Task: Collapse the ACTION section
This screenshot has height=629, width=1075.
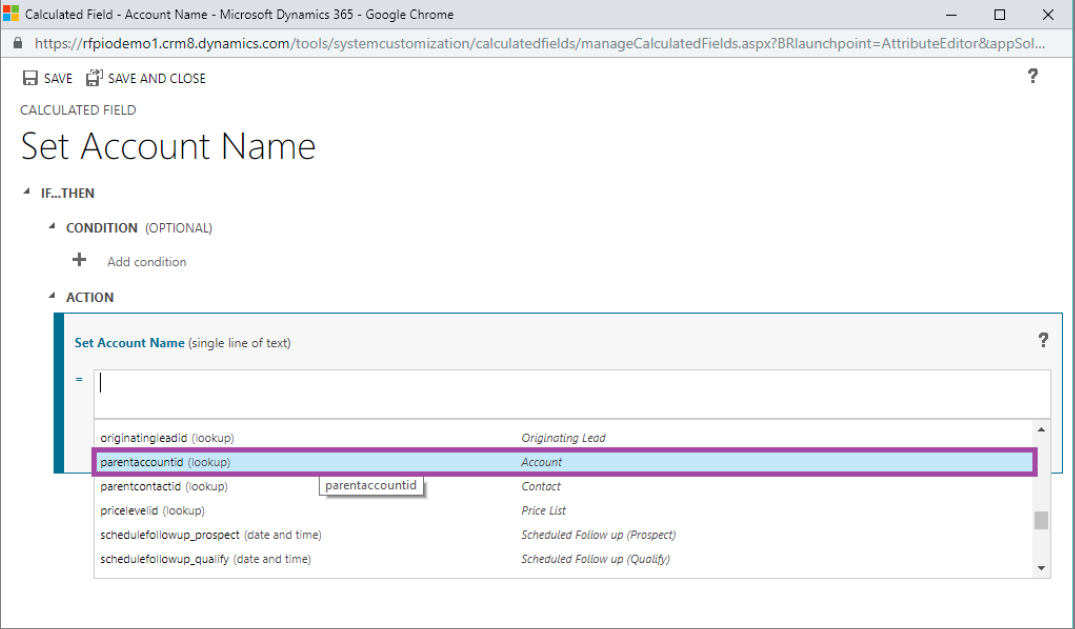Action: (x=51, y=296)
